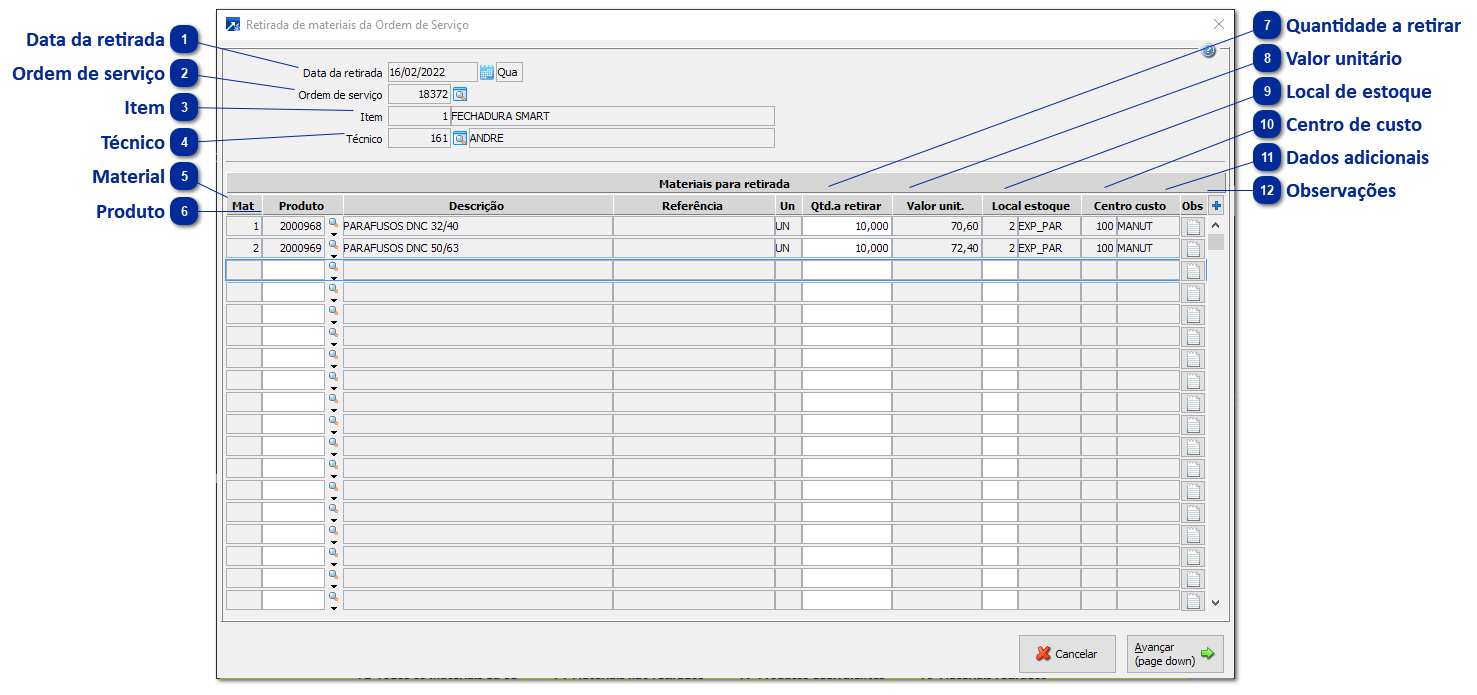Image resolution: width=1477 pixels, height=695 pixels.
Task: Open the Obs note icon for PARAFUSOS DNC 32/40
Action: coord(1193,227)
